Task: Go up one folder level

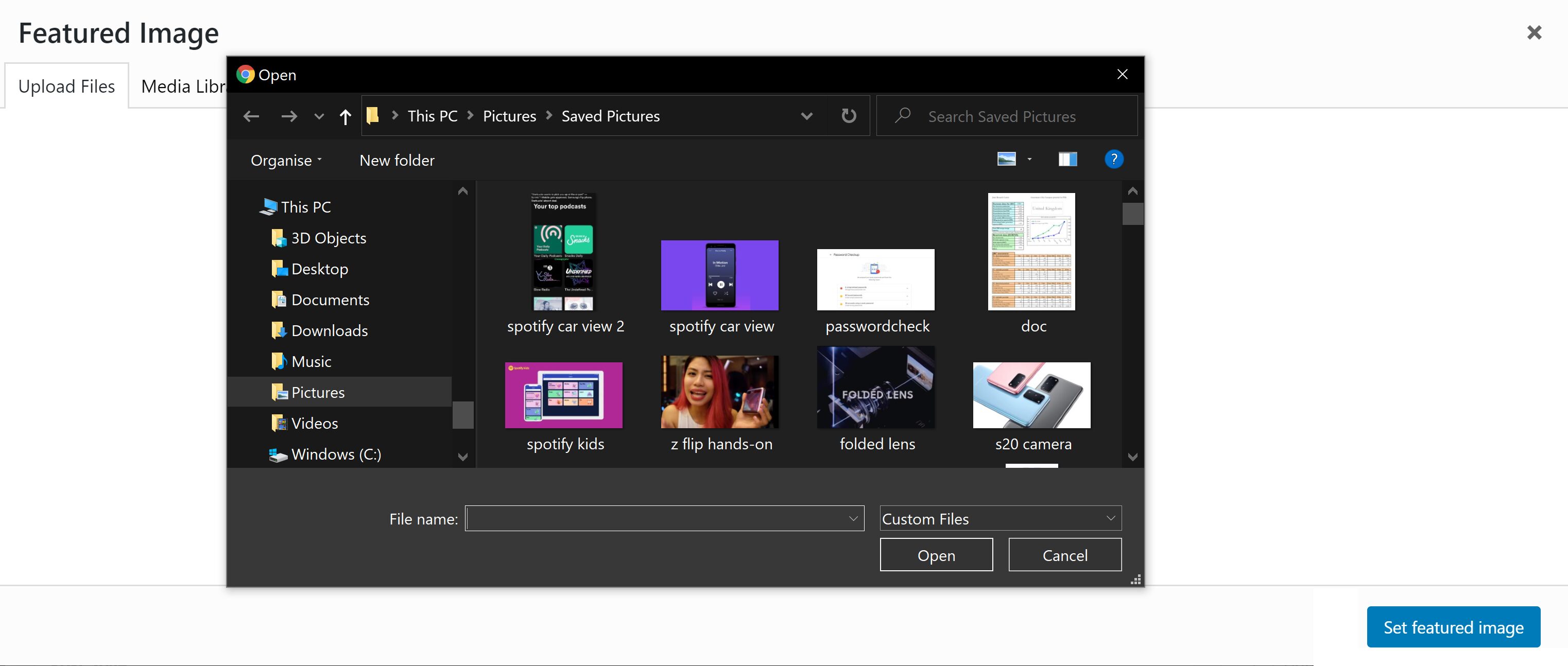Action: coord(345,116)
